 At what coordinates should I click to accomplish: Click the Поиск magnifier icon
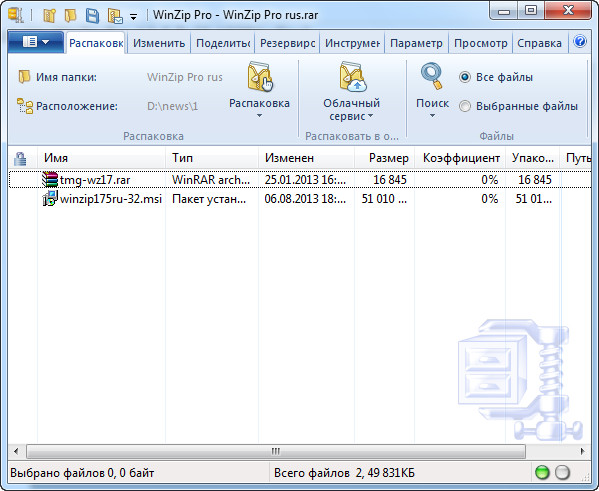pyautogui.click(x=432, y=76)
